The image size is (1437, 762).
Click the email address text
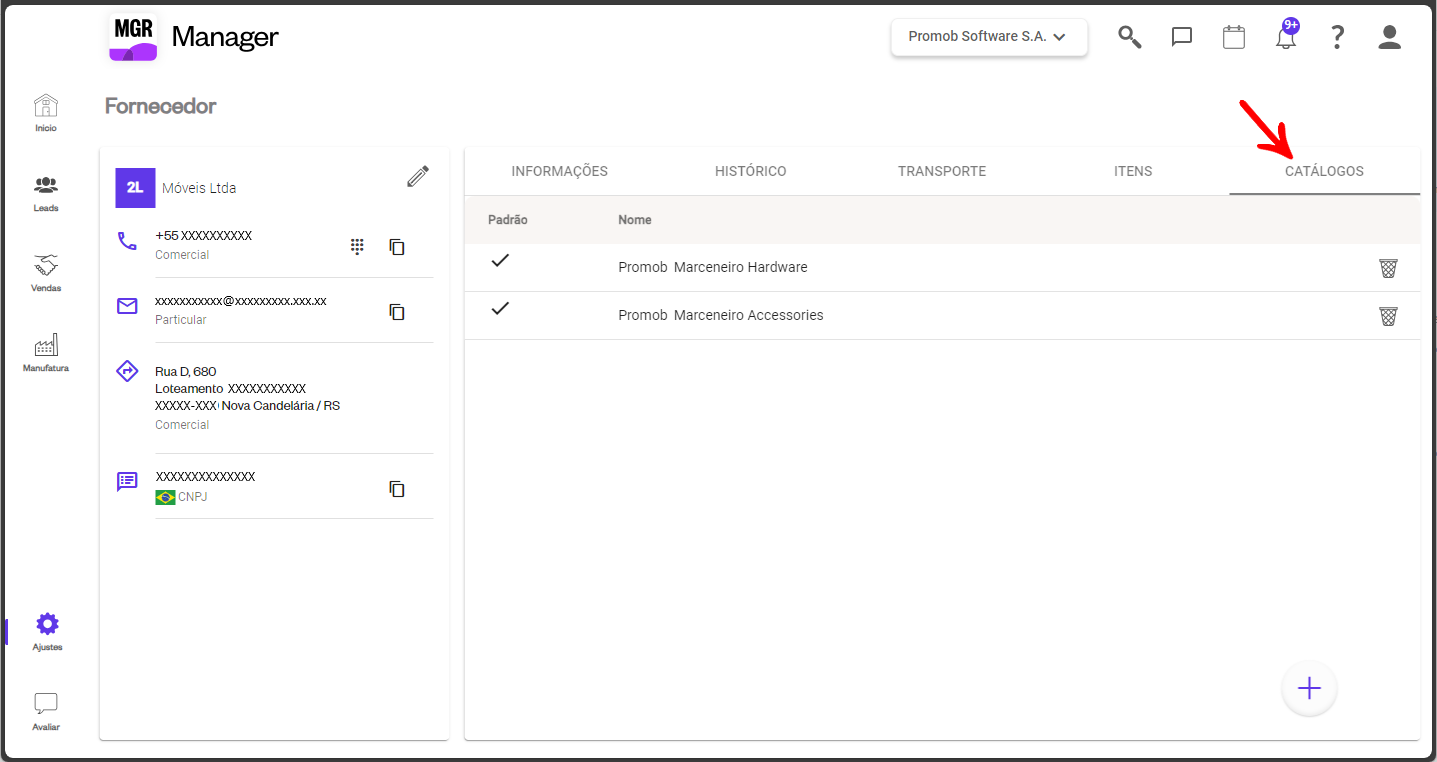[241, 301]
